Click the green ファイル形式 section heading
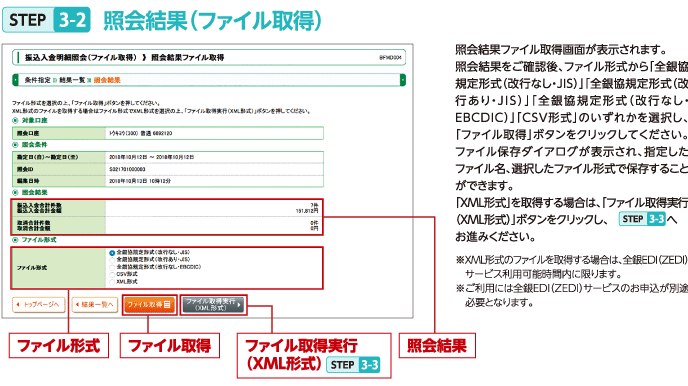This screenshot has width=688, height=386. (x=39, y=240)
